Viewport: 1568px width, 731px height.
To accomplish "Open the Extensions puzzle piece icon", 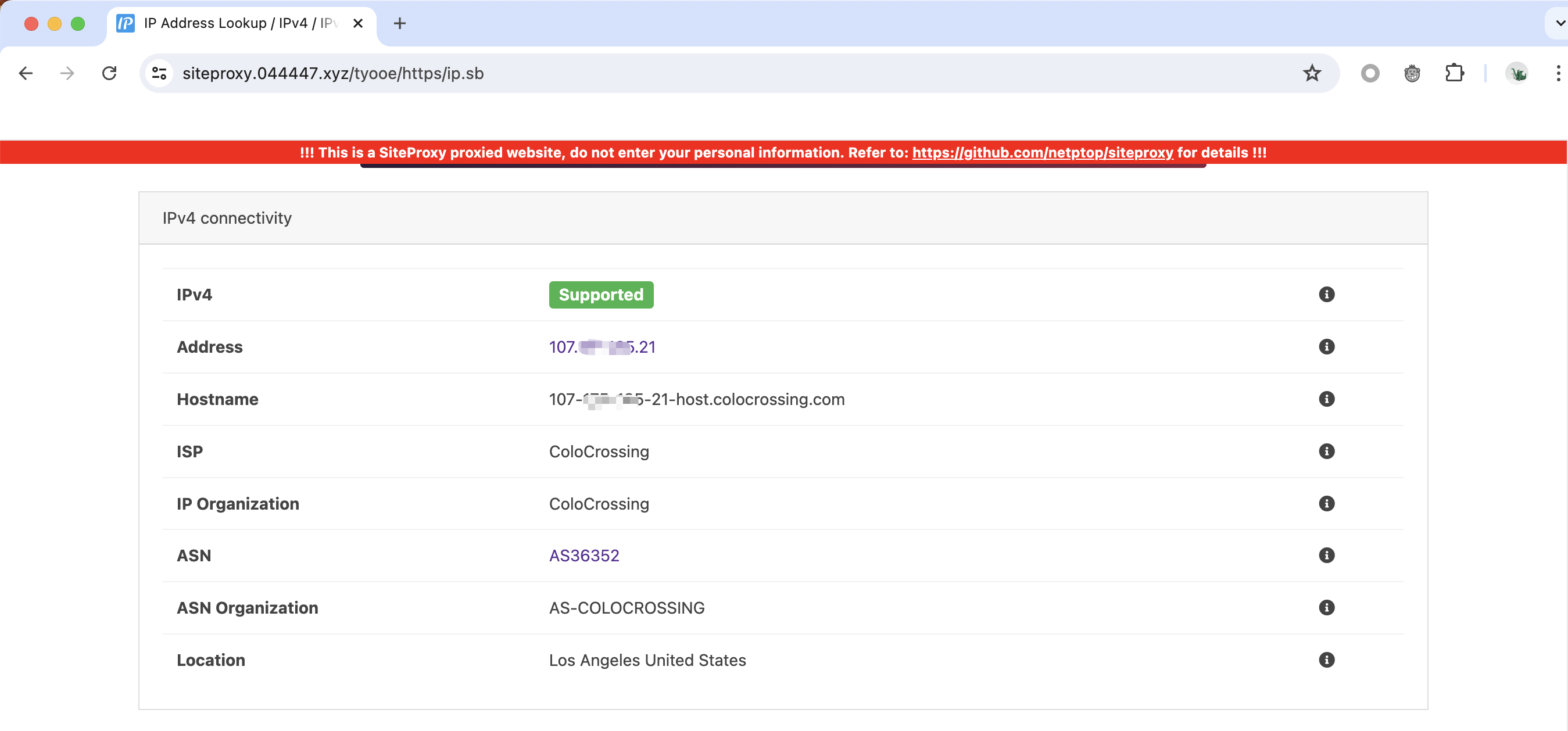I will coord(1455,73).
